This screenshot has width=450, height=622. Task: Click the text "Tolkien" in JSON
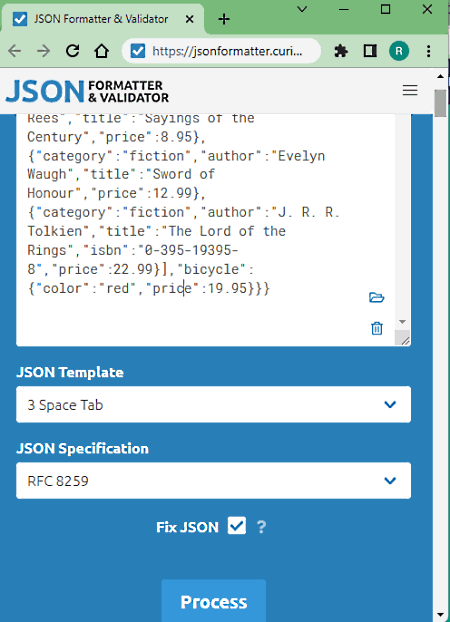[x=54, y=231]
